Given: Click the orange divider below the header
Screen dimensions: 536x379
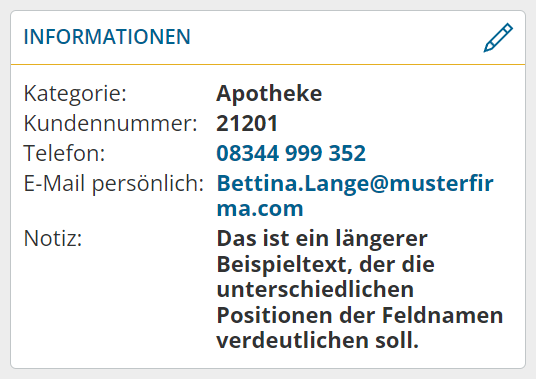Looking at the screenshot, I should pyautogui.click(x=268, y=64).
